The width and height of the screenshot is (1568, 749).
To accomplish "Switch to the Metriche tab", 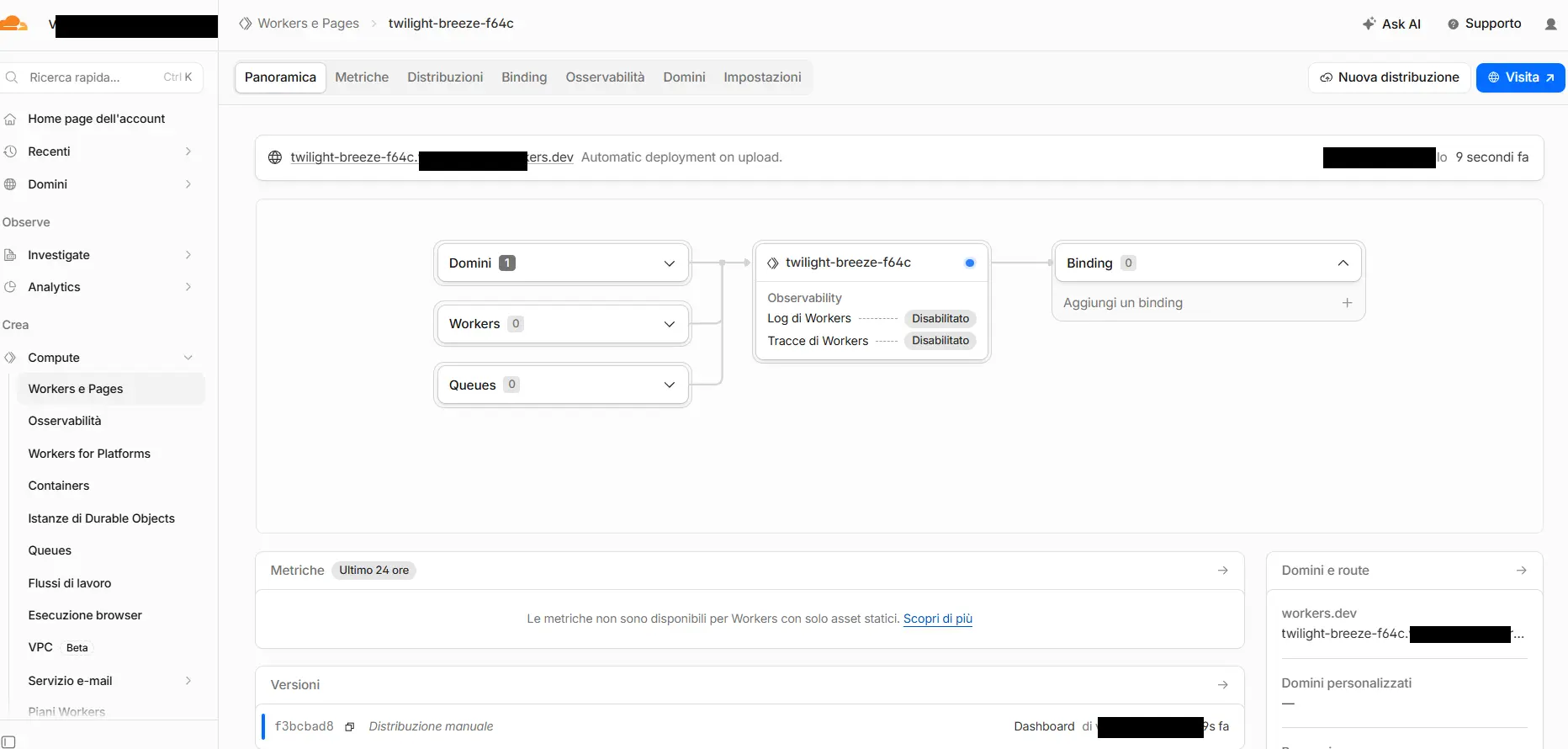I will pos(362,77).
